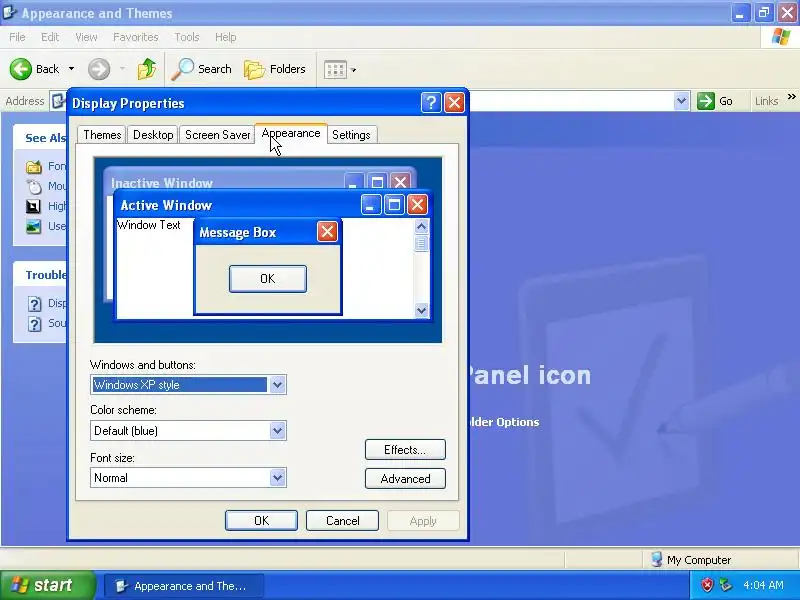Open the View menu

pyautogui.click(x=86, y=37)
